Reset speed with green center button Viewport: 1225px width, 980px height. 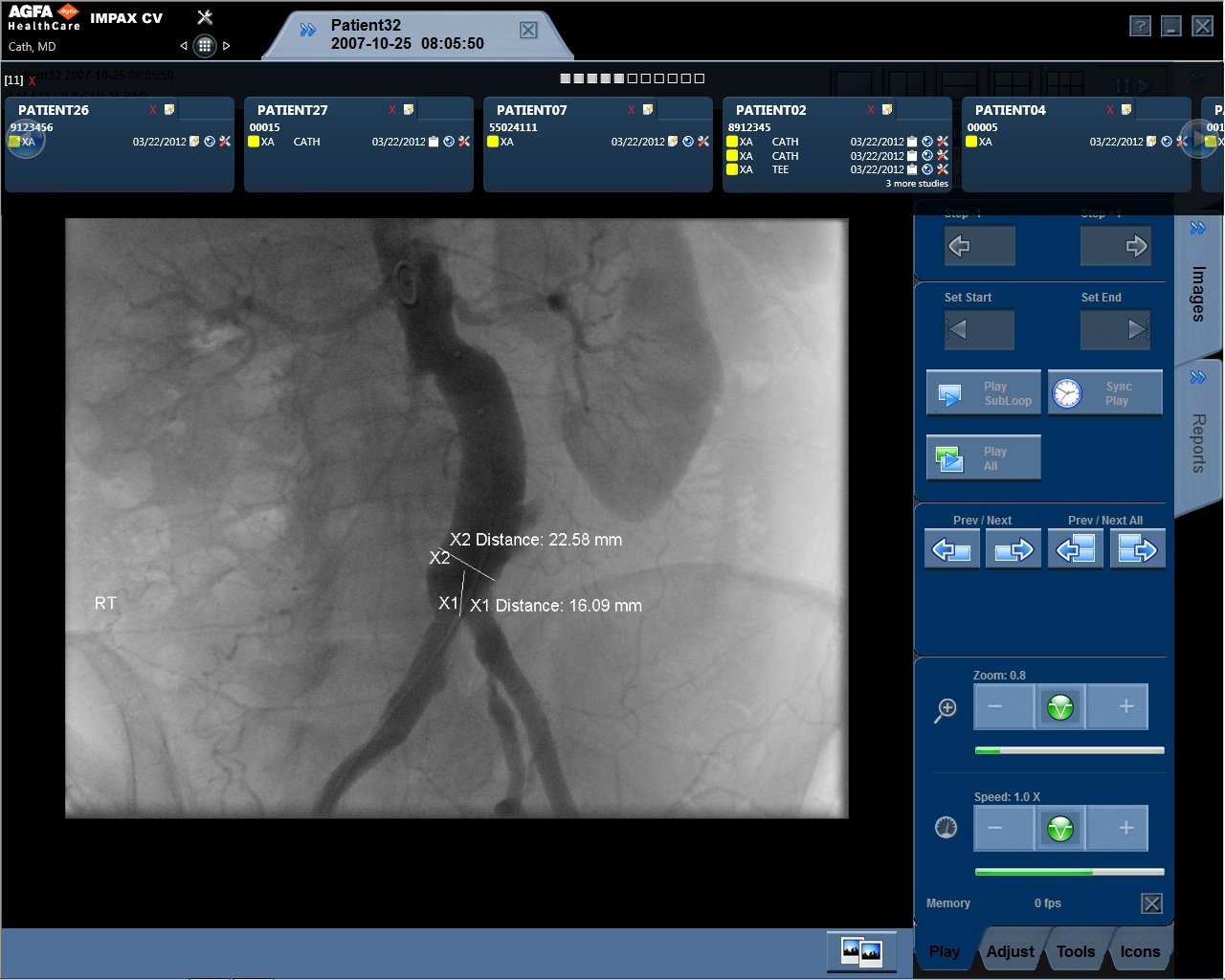1059,829
